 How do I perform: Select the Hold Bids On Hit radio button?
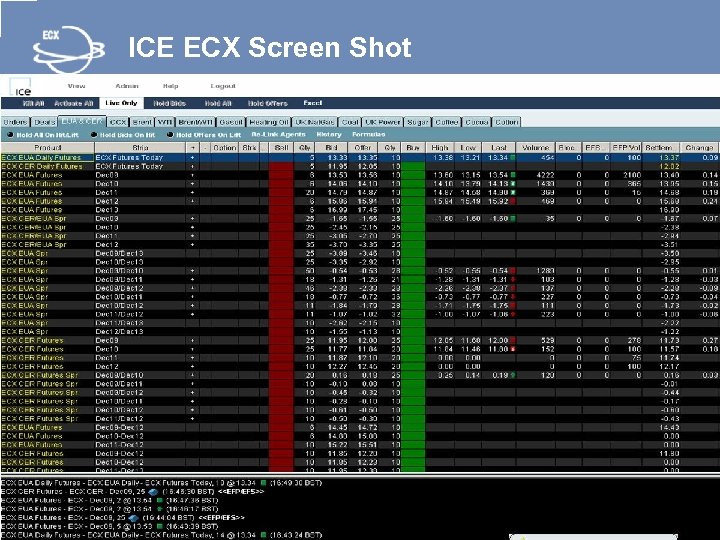click(x=94, y=135)
